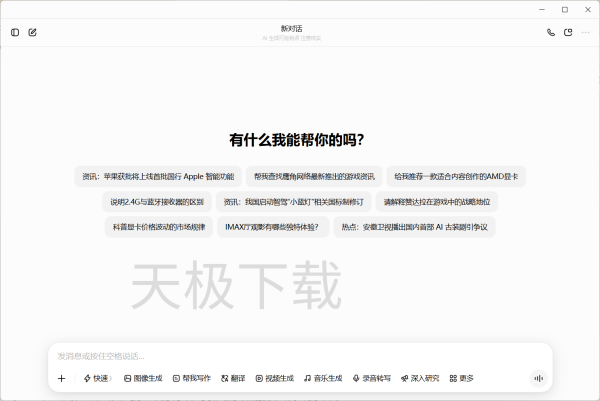
Task: Click the plus attachment button
Action: click(62, 378)
